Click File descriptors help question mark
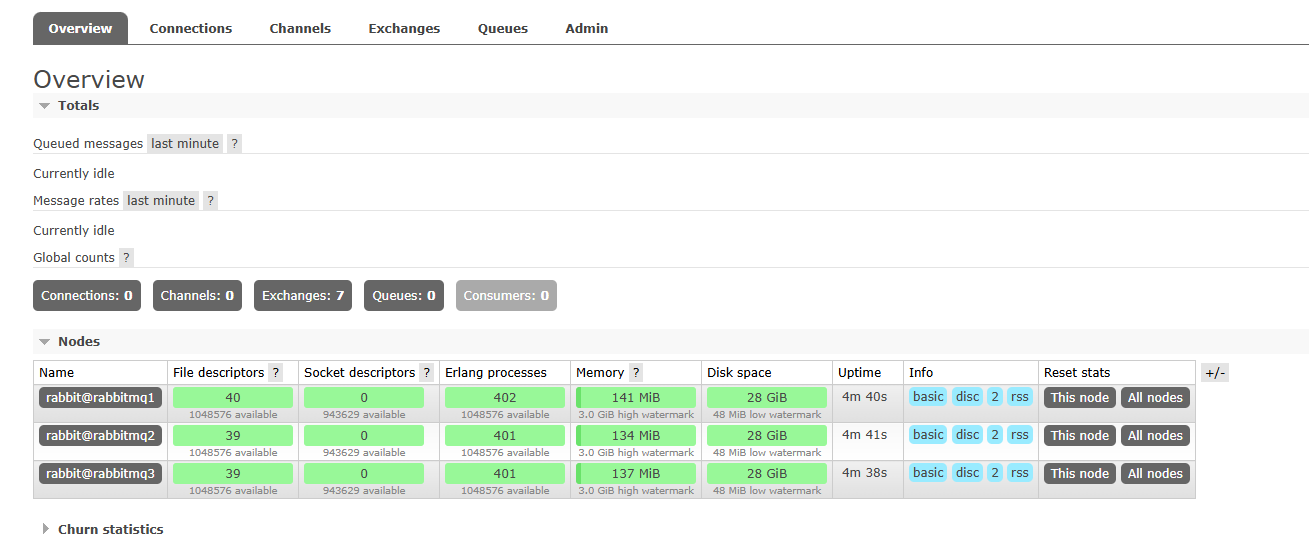 point(276,373)
